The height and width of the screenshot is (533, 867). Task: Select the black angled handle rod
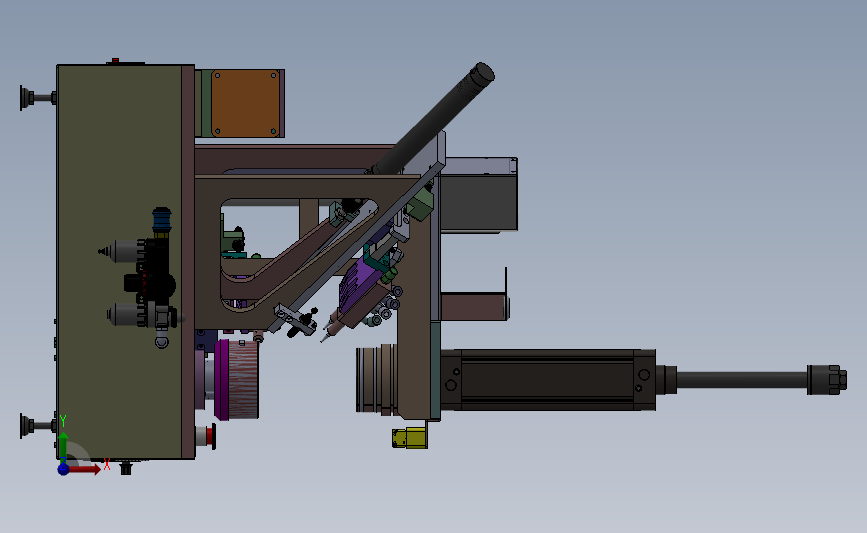coord(433,118)
